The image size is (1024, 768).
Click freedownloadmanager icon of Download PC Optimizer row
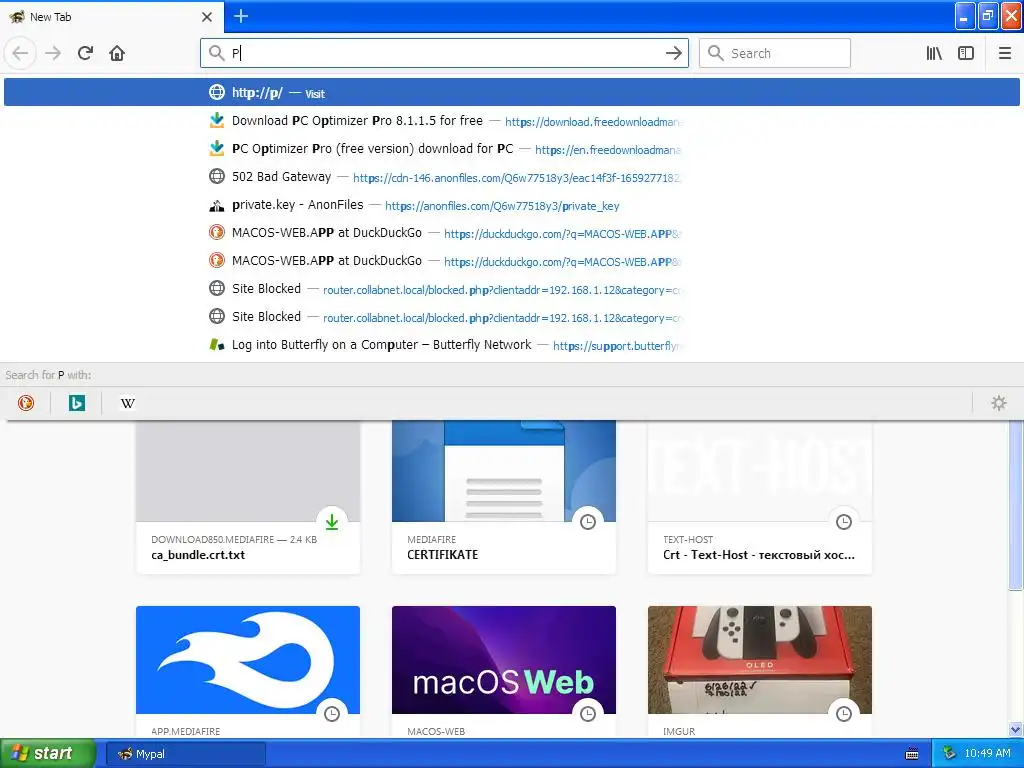pos(217,121)
